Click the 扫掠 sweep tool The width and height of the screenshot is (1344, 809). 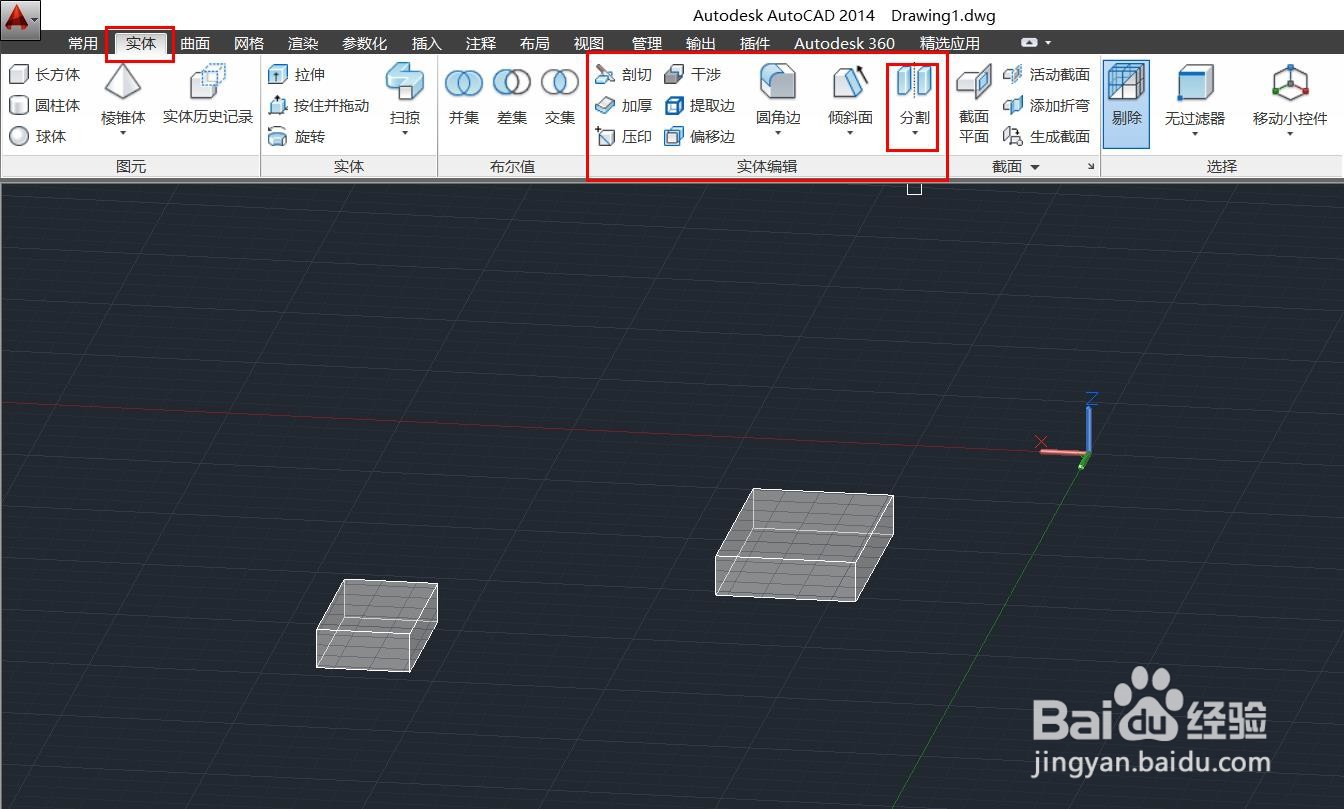tap(405, 94)
